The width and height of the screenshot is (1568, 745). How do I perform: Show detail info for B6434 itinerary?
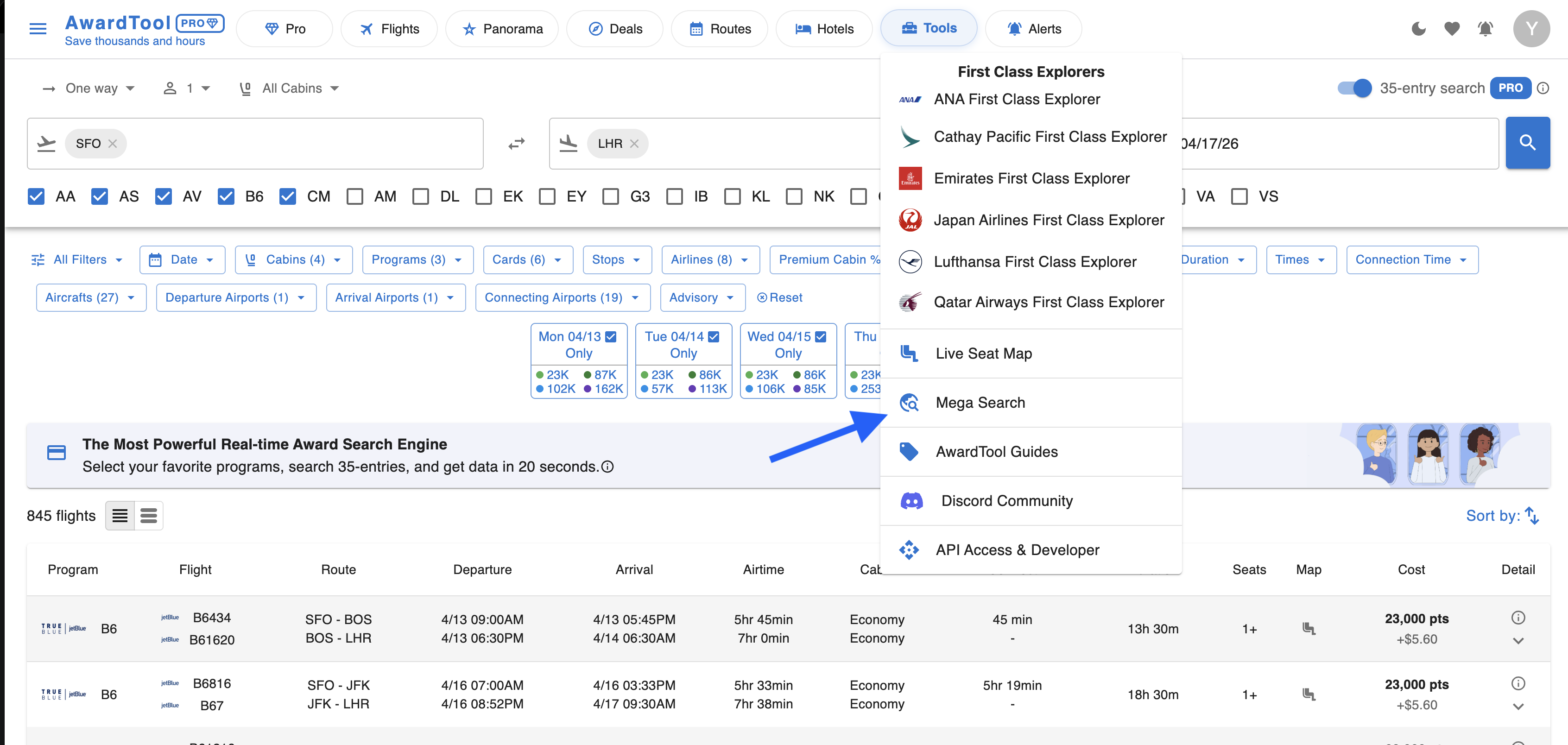coord(1518,618)
